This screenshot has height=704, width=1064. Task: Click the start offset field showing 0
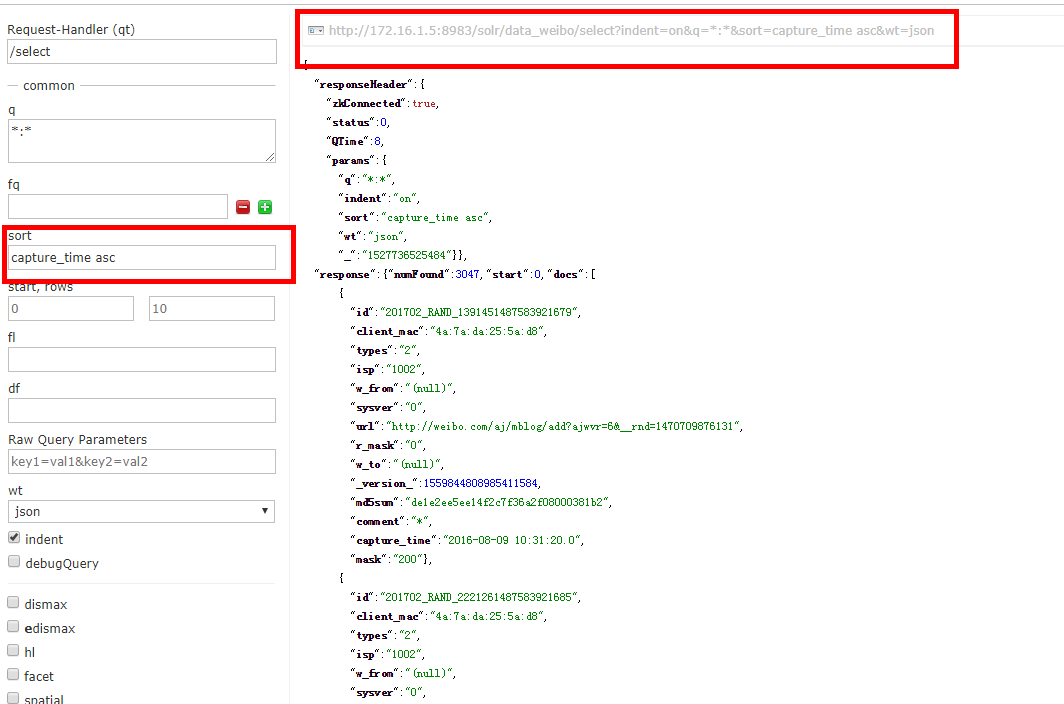click(70, 309)
